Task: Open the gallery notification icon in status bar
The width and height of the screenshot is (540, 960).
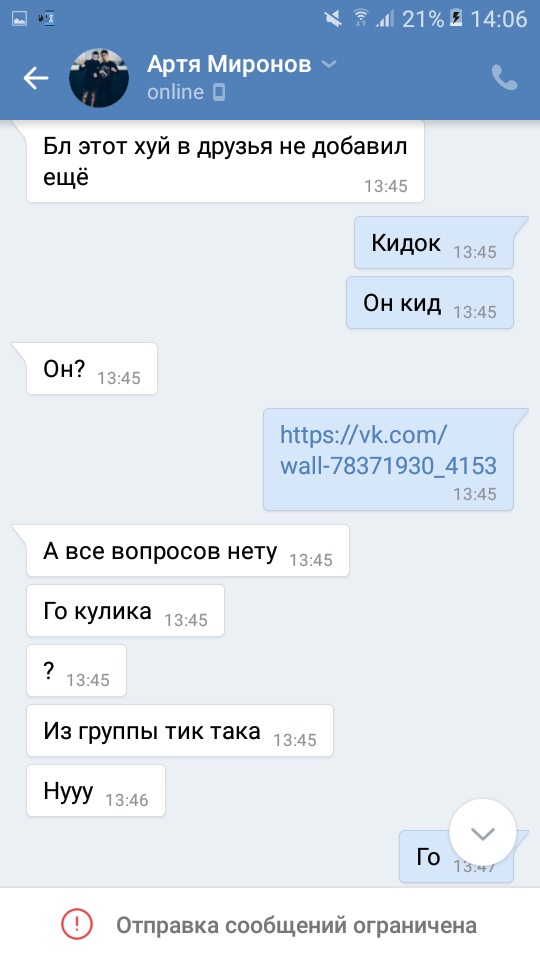Action: (19, 20)
